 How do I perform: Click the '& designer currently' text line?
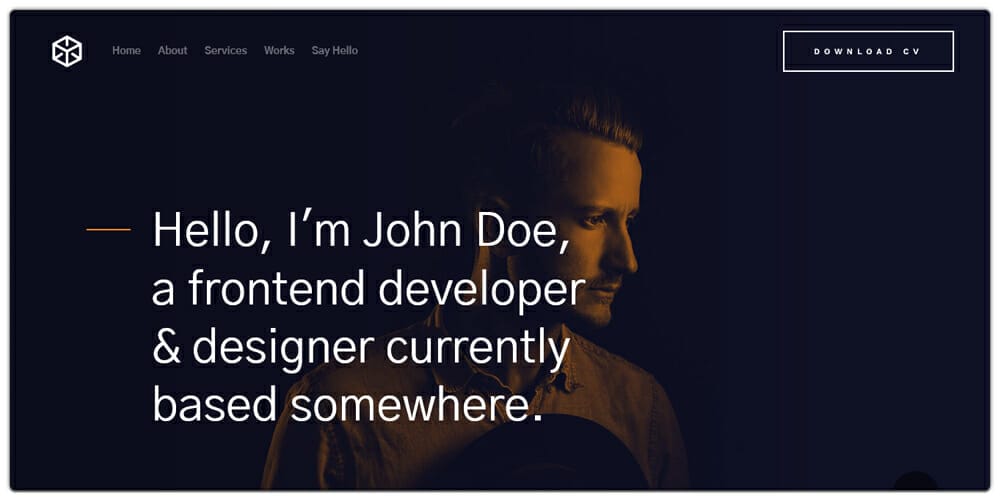(x=361, y=348)
